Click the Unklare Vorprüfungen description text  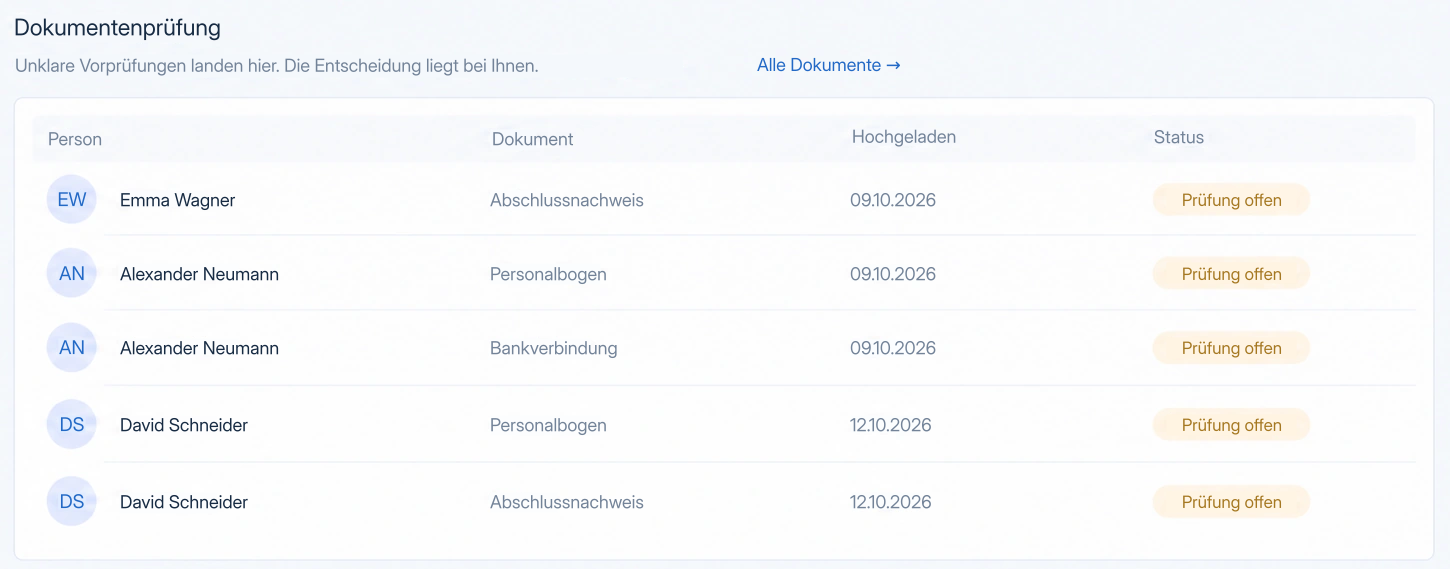pyautogui.click(x=277, y=66)
